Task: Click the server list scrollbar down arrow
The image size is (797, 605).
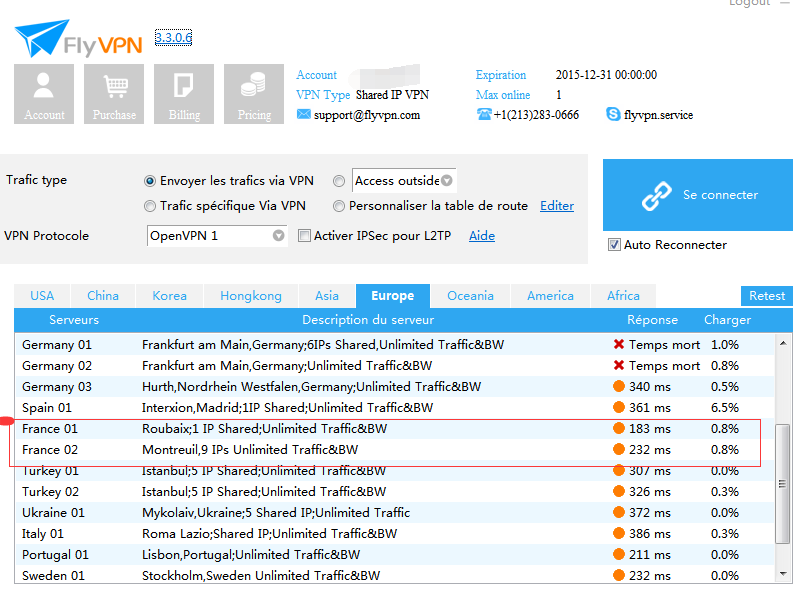Action: pyautogui.click(x=783, y=574)
